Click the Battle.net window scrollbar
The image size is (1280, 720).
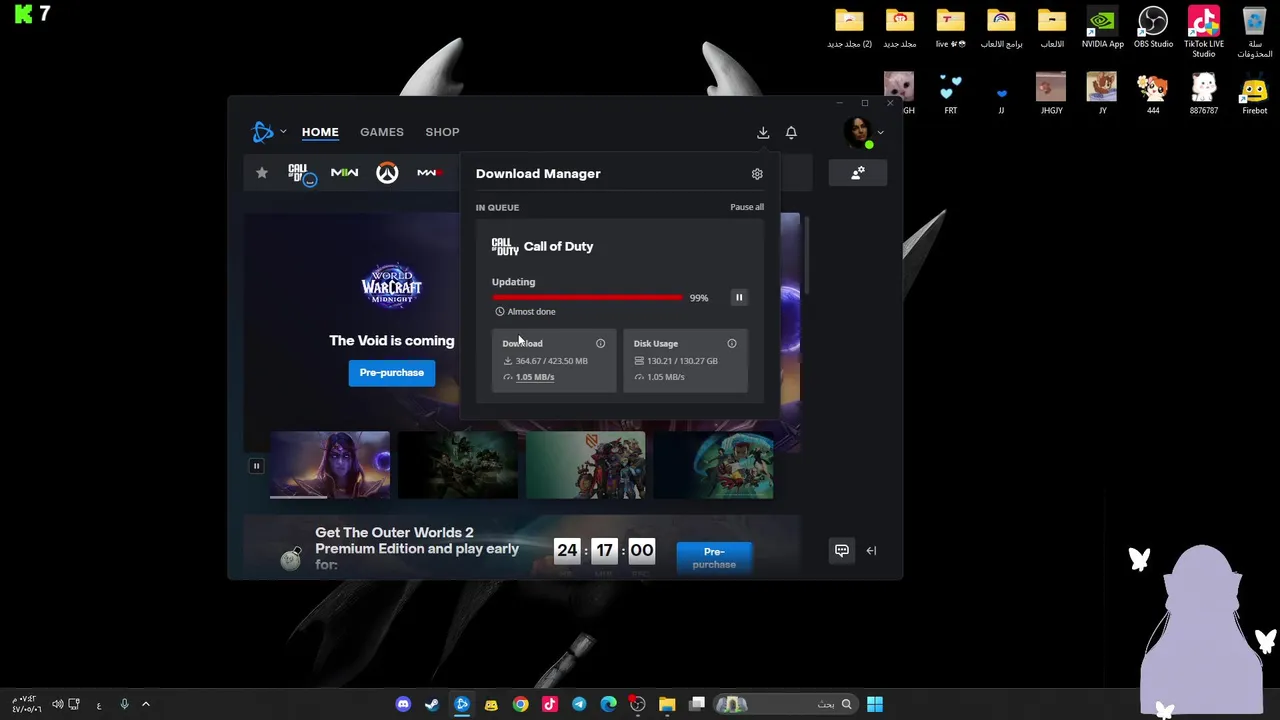pos(806,255)
